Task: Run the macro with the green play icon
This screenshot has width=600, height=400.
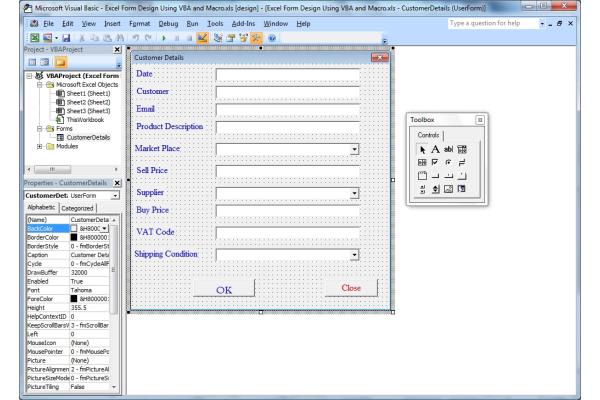Action: click(164, 38)
